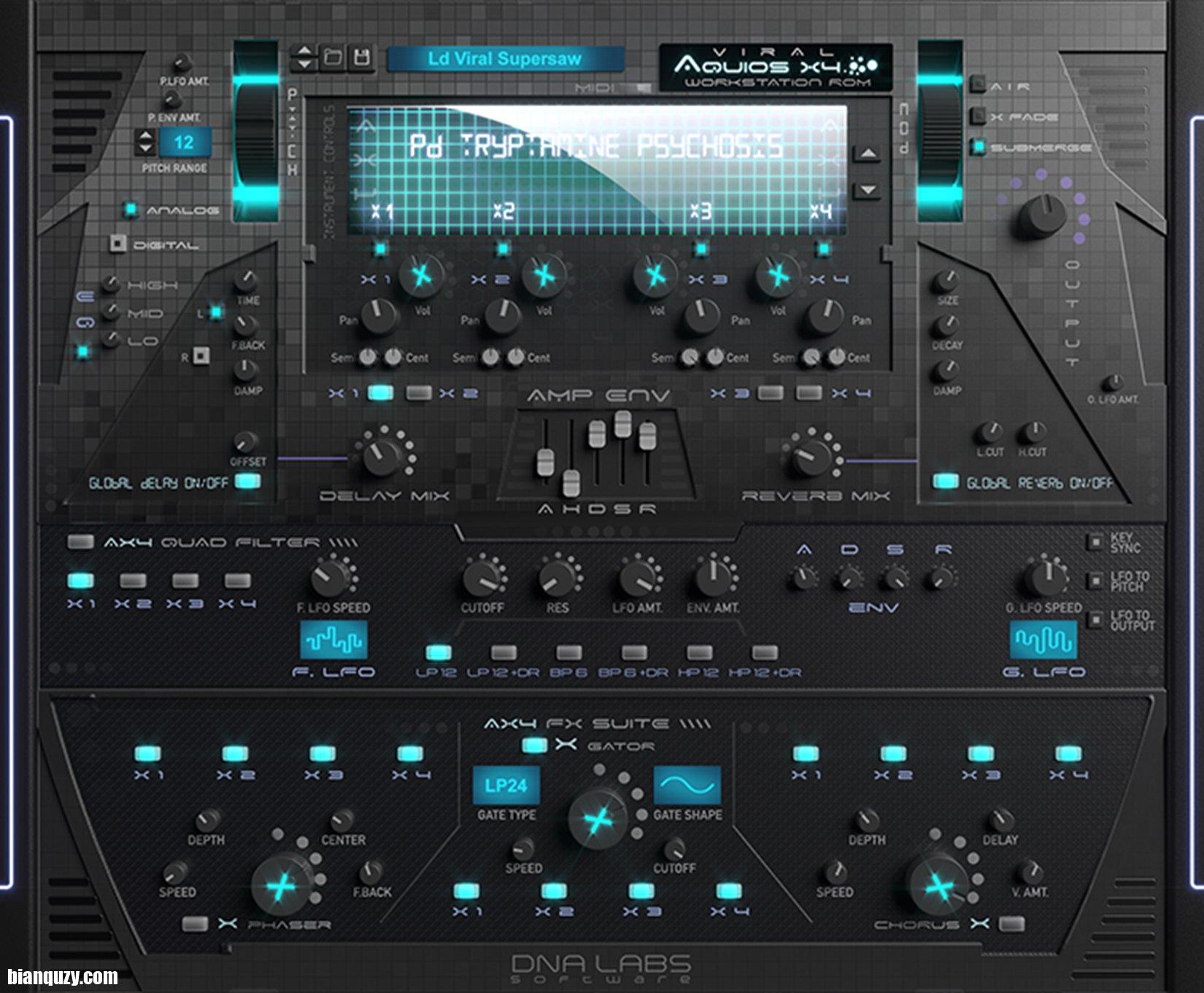This screenshot has height=993, width=1204.
Task: Open the preset folder browser icon
Action: pos(333,57)
